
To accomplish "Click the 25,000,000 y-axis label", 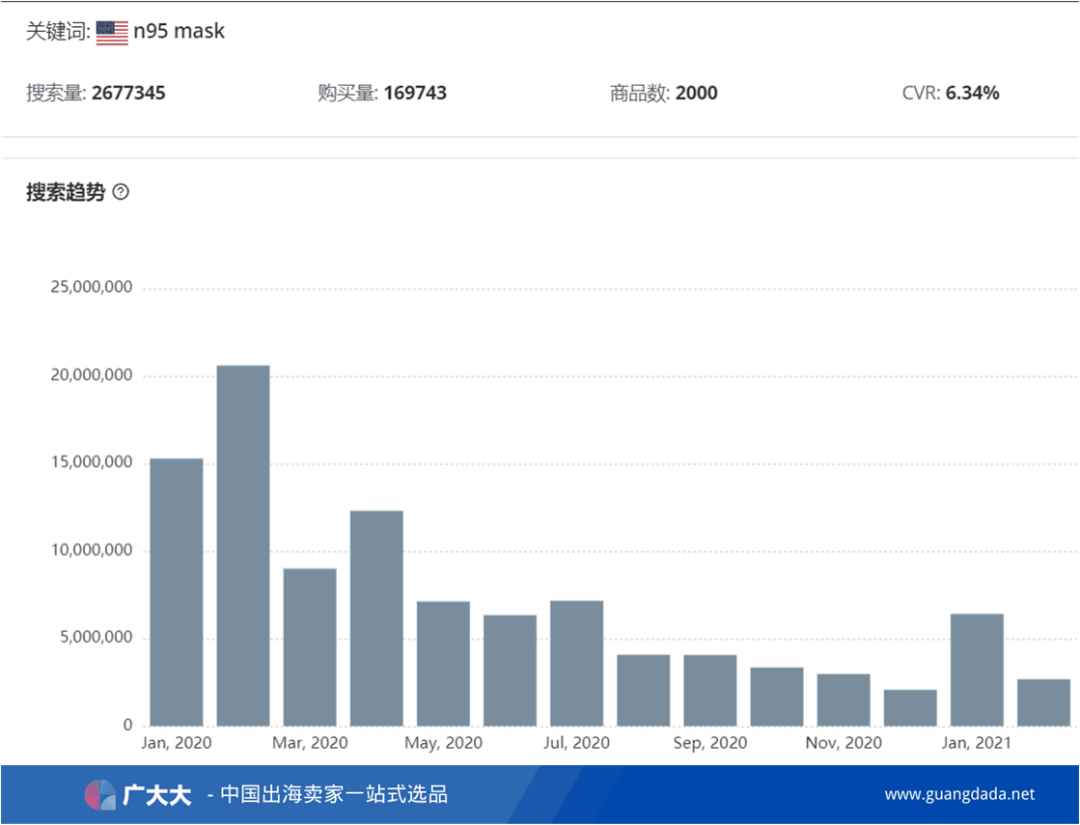I will tap(92, 287).
